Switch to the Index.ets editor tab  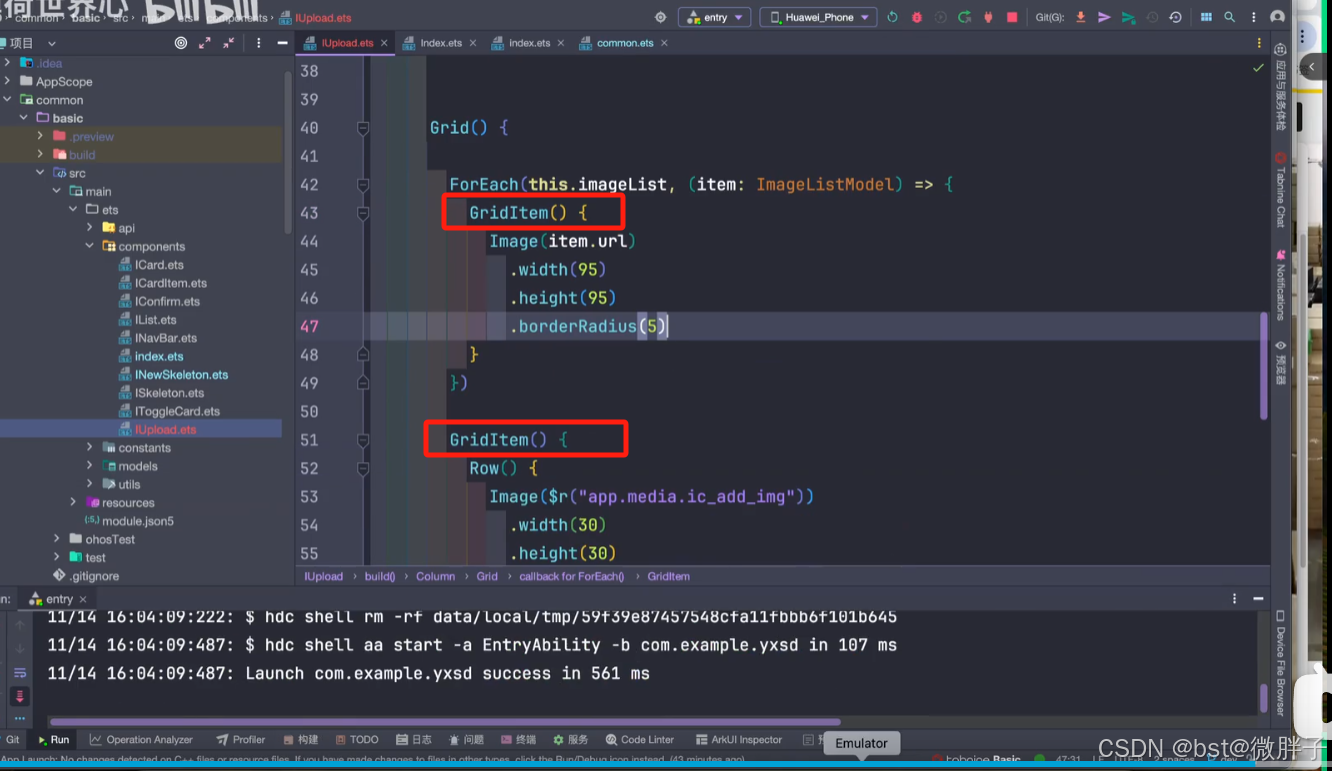[440, 43]
